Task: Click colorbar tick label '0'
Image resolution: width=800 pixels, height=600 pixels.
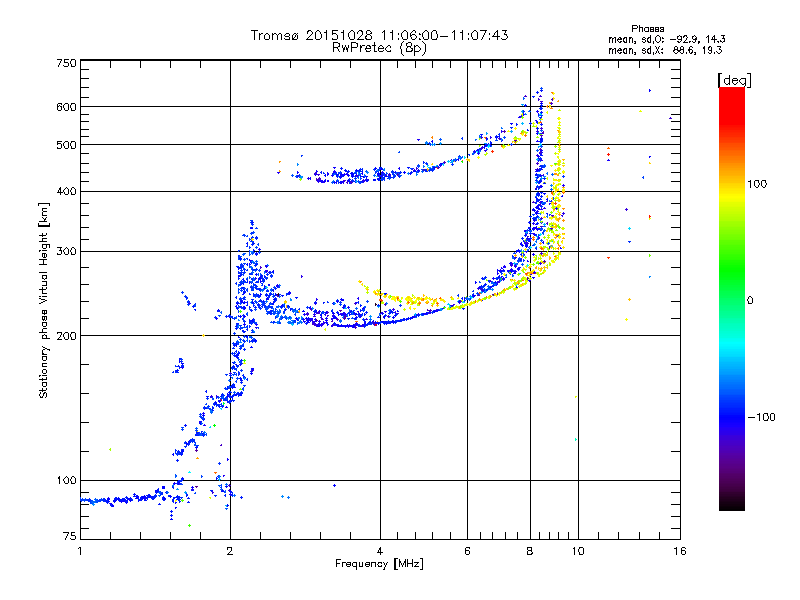Action: 750,301
